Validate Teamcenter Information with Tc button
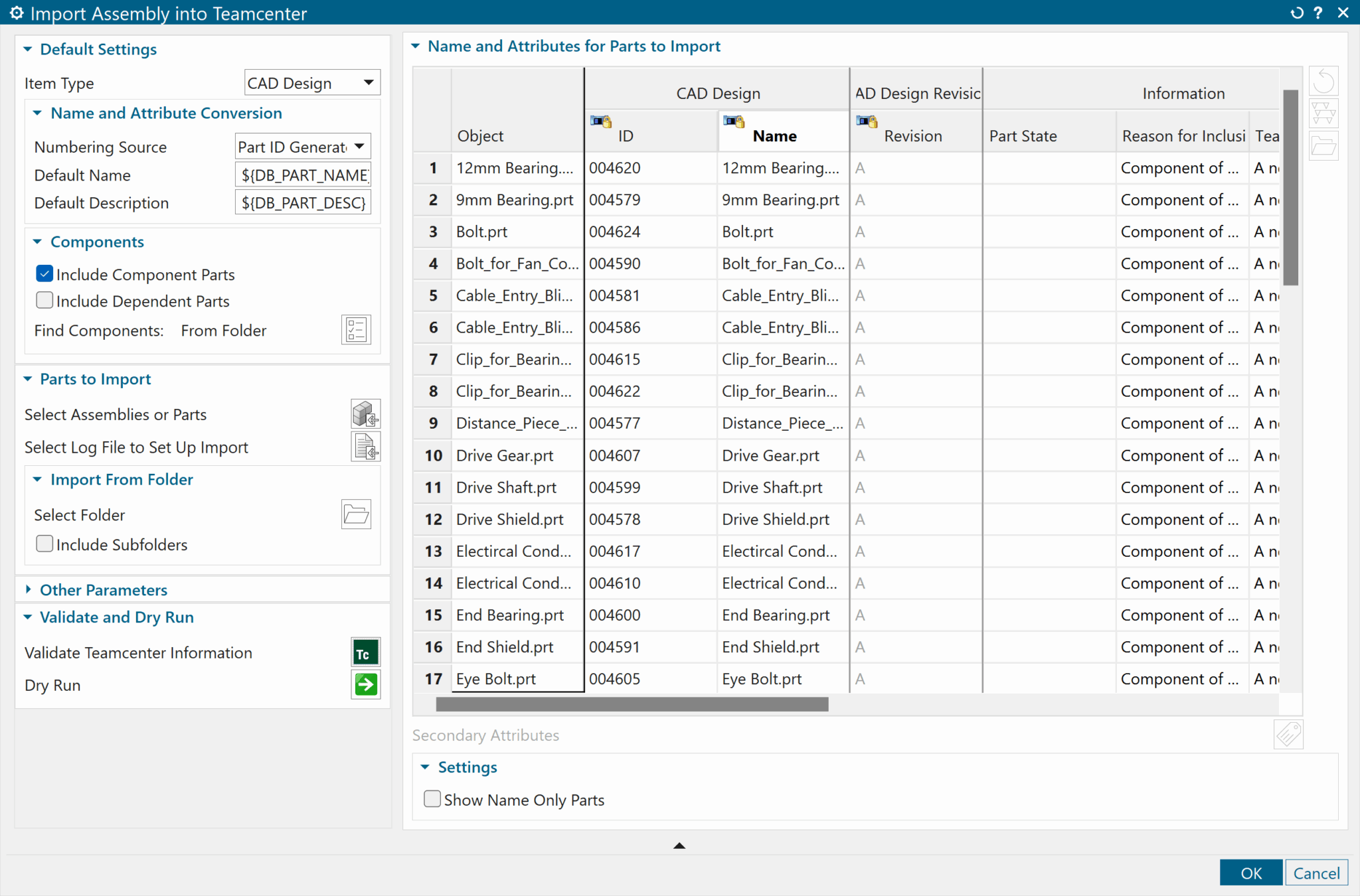The height and width of the screenshot is (896, 1360). tap(365, 652)
